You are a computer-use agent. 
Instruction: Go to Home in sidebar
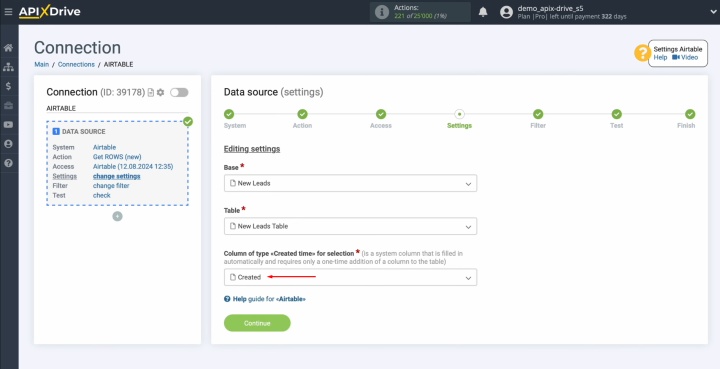[8, 48]
